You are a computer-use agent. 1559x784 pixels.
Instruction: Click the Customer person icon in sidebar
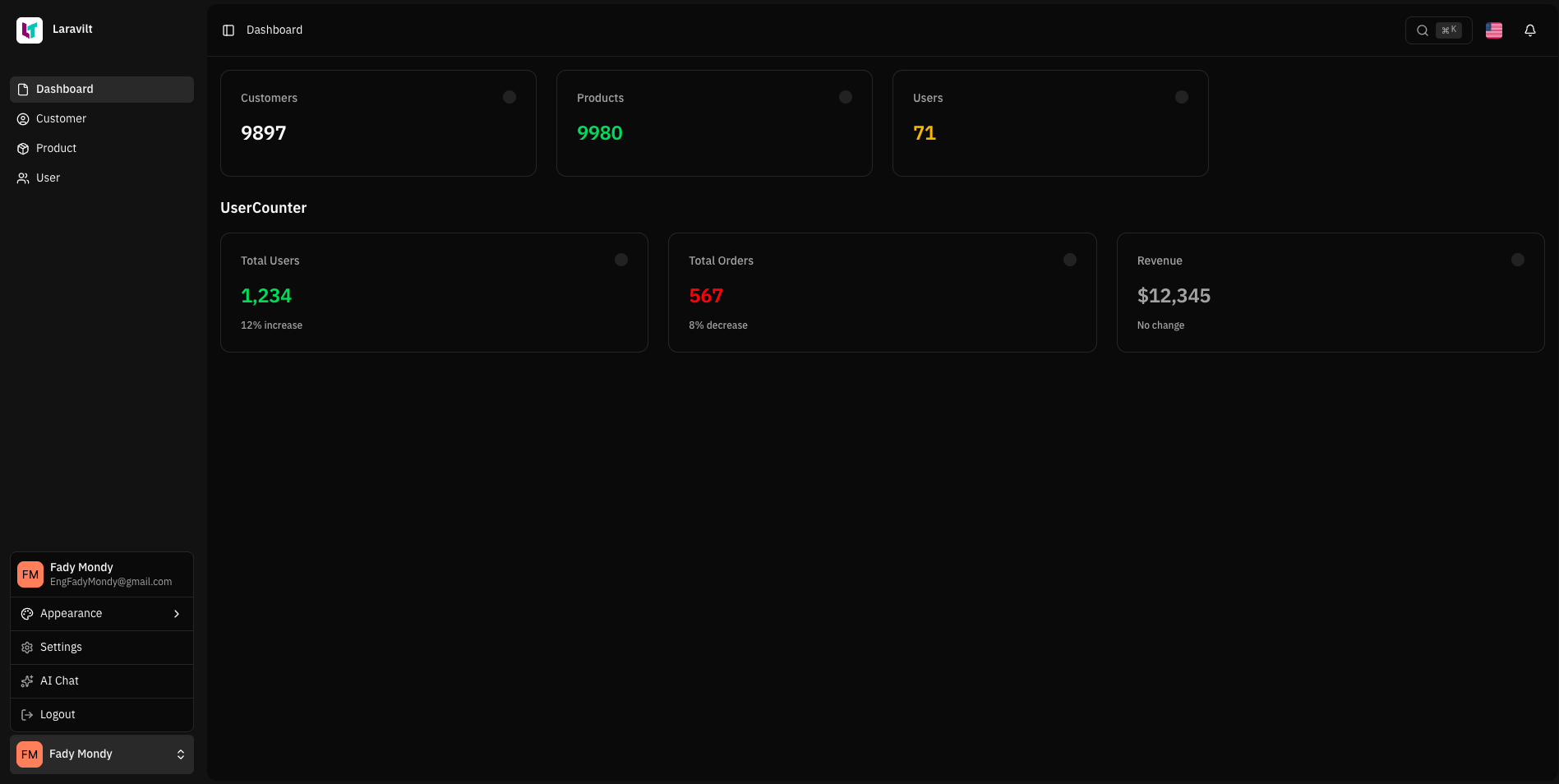[22, 118]
